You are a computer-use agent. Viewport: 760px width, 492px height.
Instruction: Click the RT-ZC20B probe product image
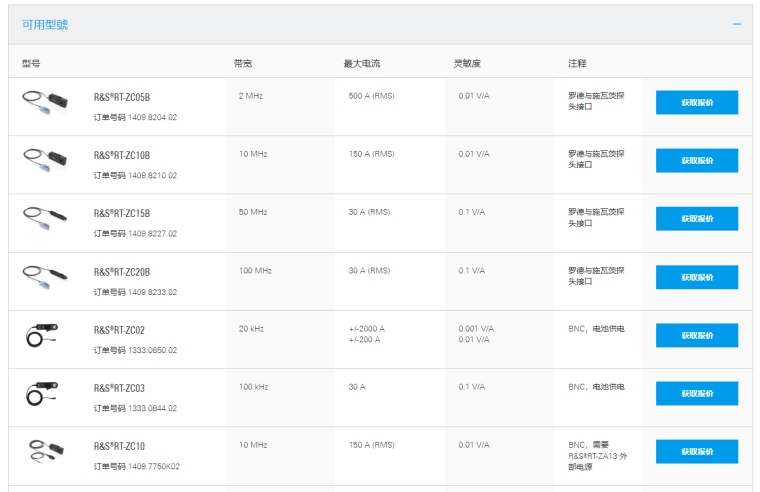point(45,275)
